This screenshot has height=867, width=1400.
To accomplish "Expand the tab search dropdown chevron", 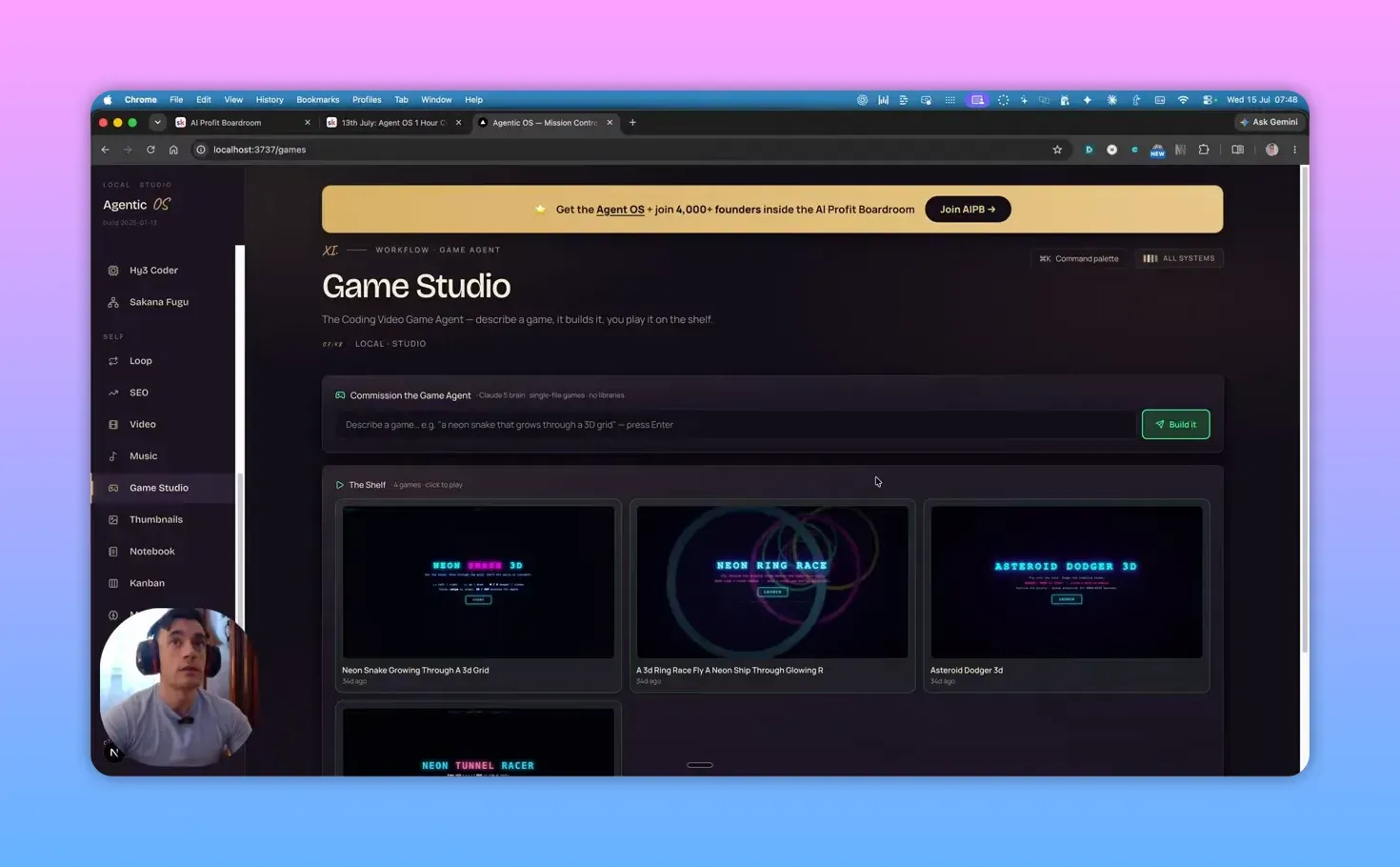I will click(x=157, y=123).
